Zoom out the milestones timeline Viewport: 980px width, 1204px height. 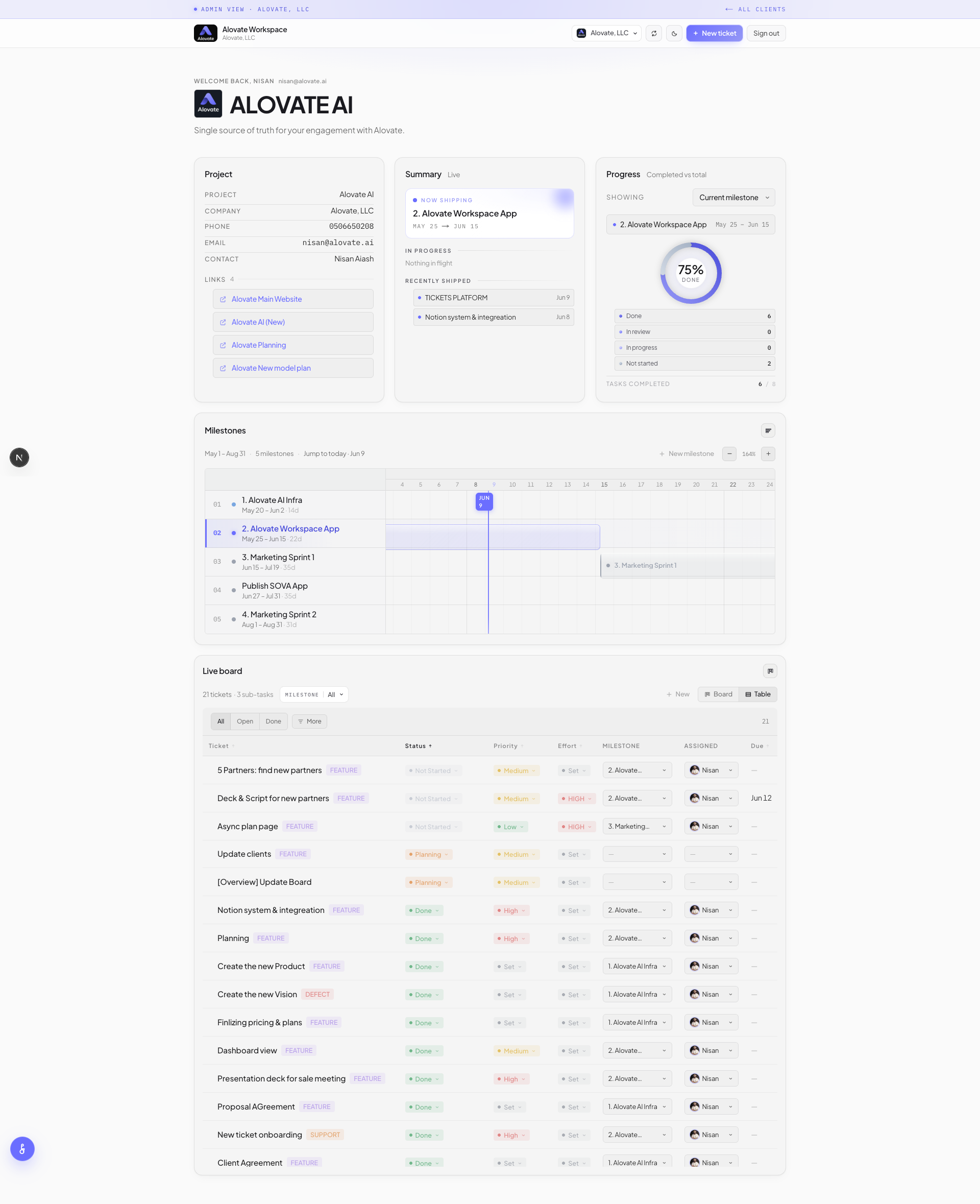tap(729, 453)
